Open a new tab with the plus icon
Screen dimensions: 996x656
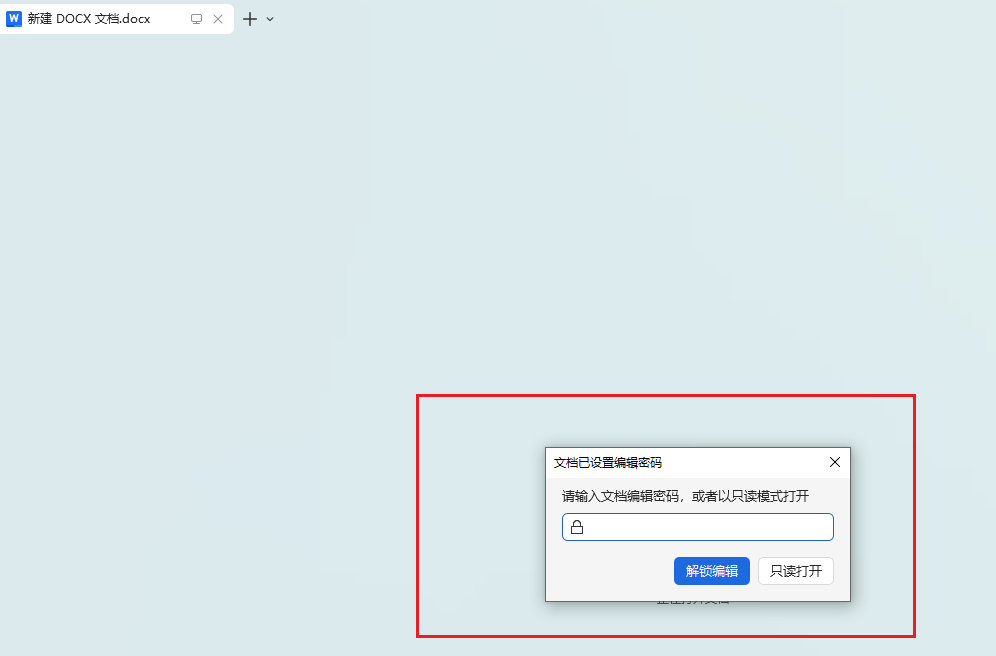[250, 18]
